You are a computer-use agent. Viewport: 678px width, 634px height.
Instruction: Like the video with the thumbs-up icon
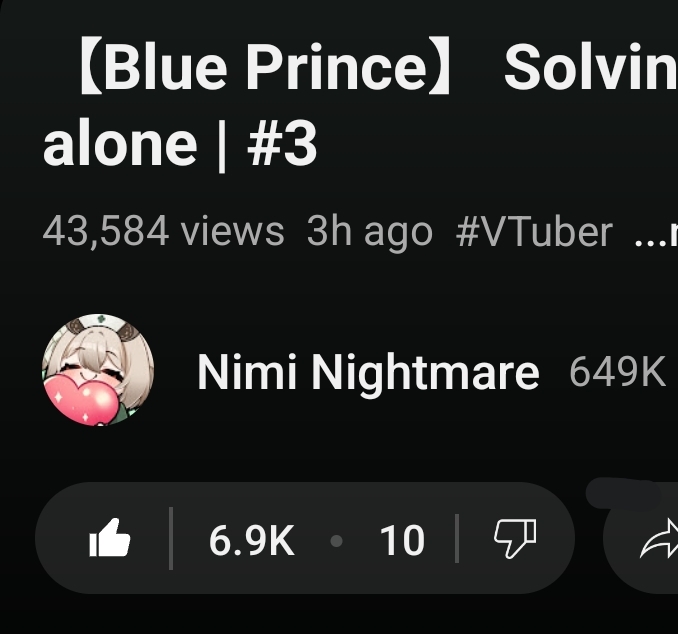coord(109,538)
